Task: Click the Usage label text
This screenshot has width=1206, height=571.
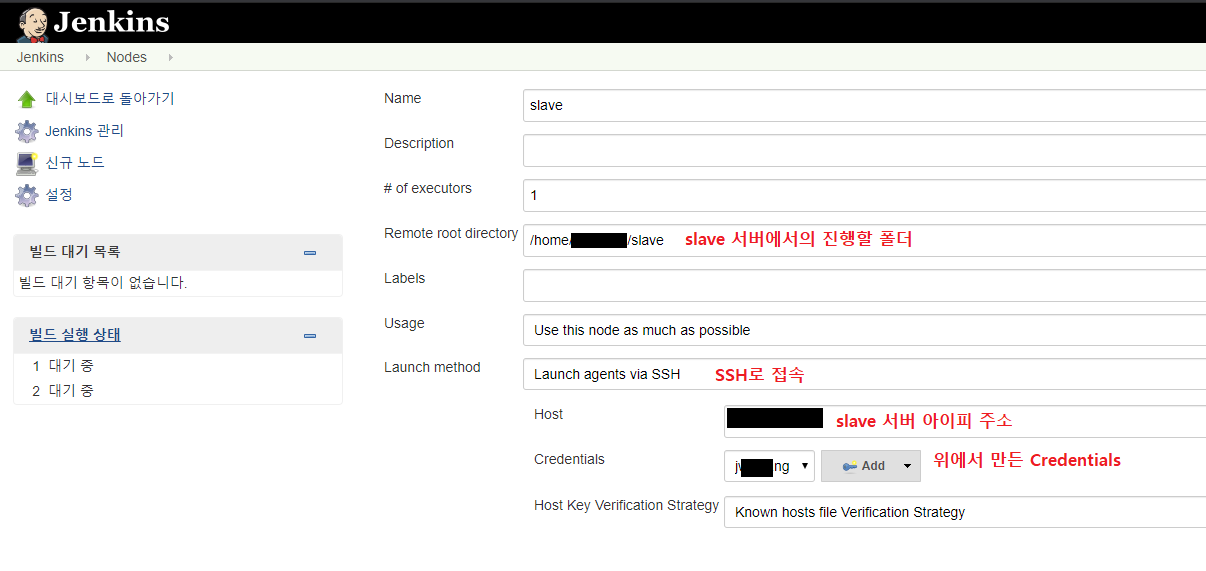Action: click(404, 323)
